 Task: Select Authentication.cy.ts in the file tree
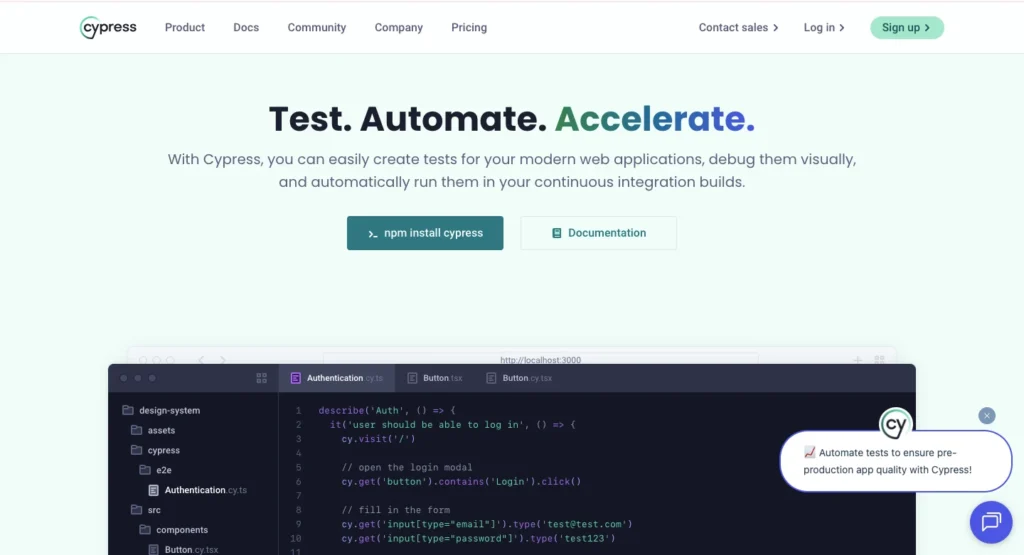[x=198, y=490]
